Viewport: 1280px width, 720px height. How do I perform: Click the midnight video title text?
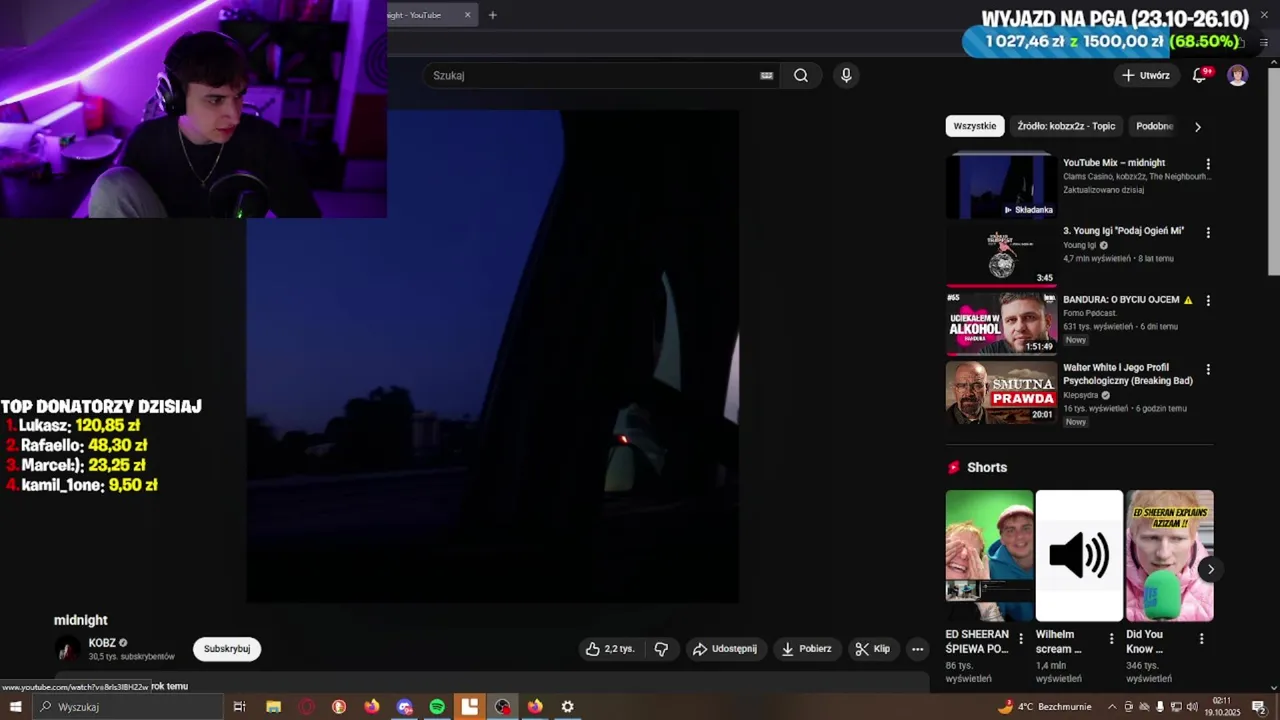click(80, 620)
